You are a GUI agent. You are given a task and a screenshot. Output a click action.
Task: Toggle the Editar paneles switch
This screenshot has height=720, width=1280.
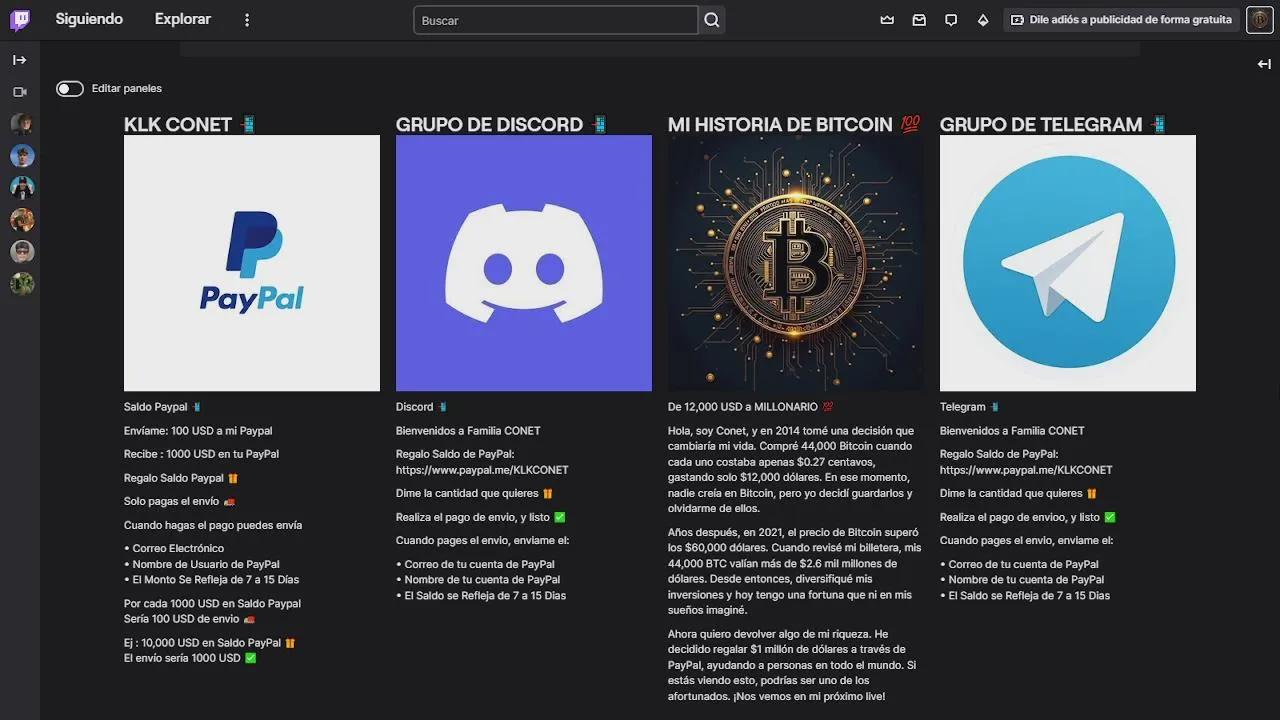coord(70,89)
